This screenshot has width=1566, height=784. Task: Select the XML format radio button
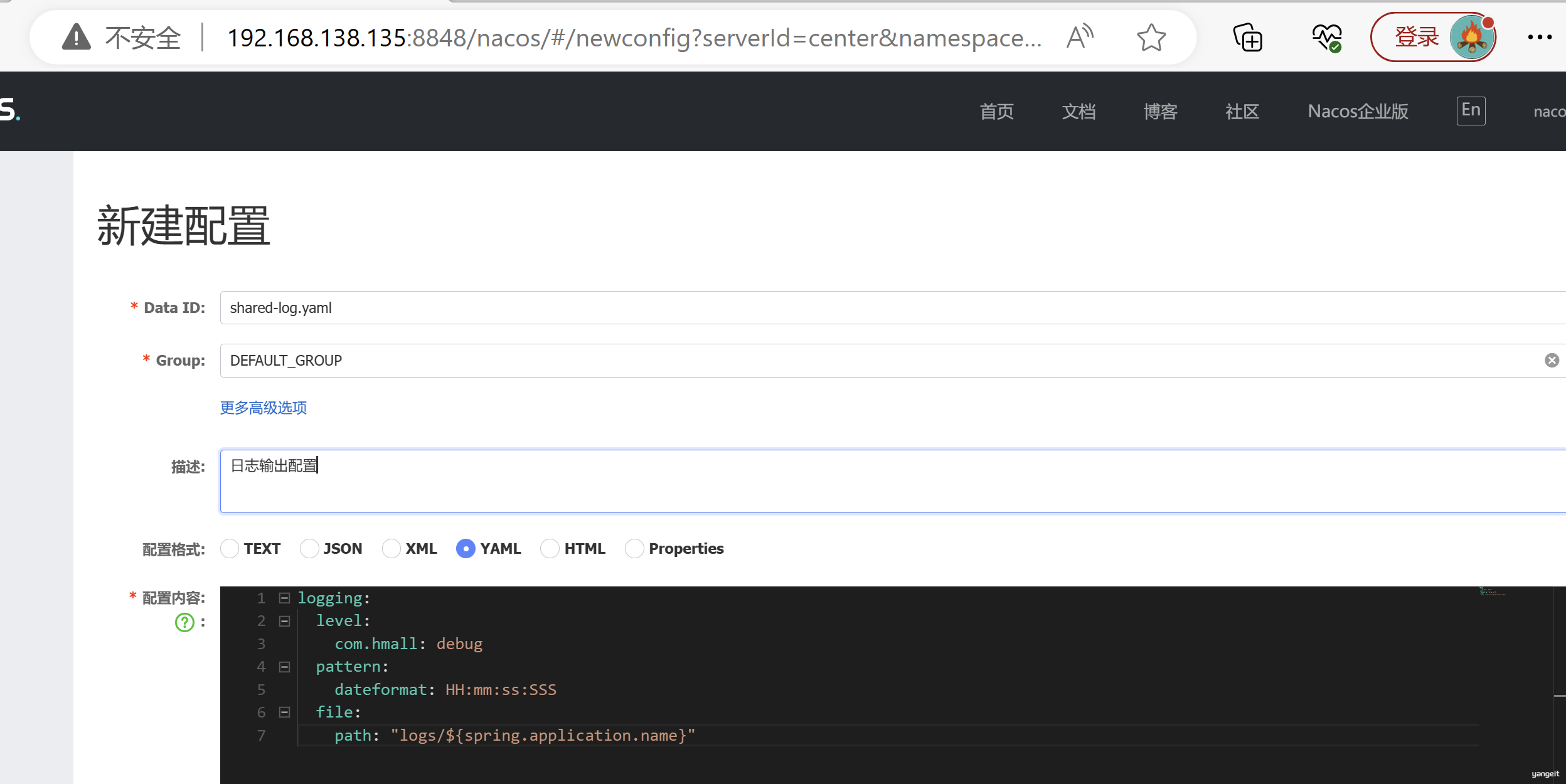point(391,548)
